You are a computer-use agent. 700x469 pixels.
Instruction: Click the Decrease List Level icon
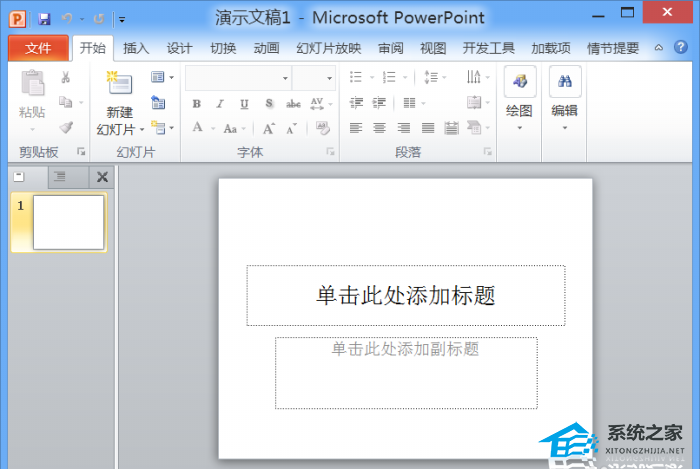(356, 103)
